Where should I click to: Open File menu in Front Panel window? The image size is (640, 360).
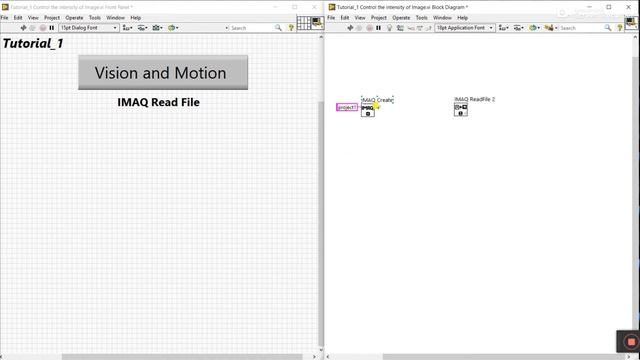click(4, 18)
